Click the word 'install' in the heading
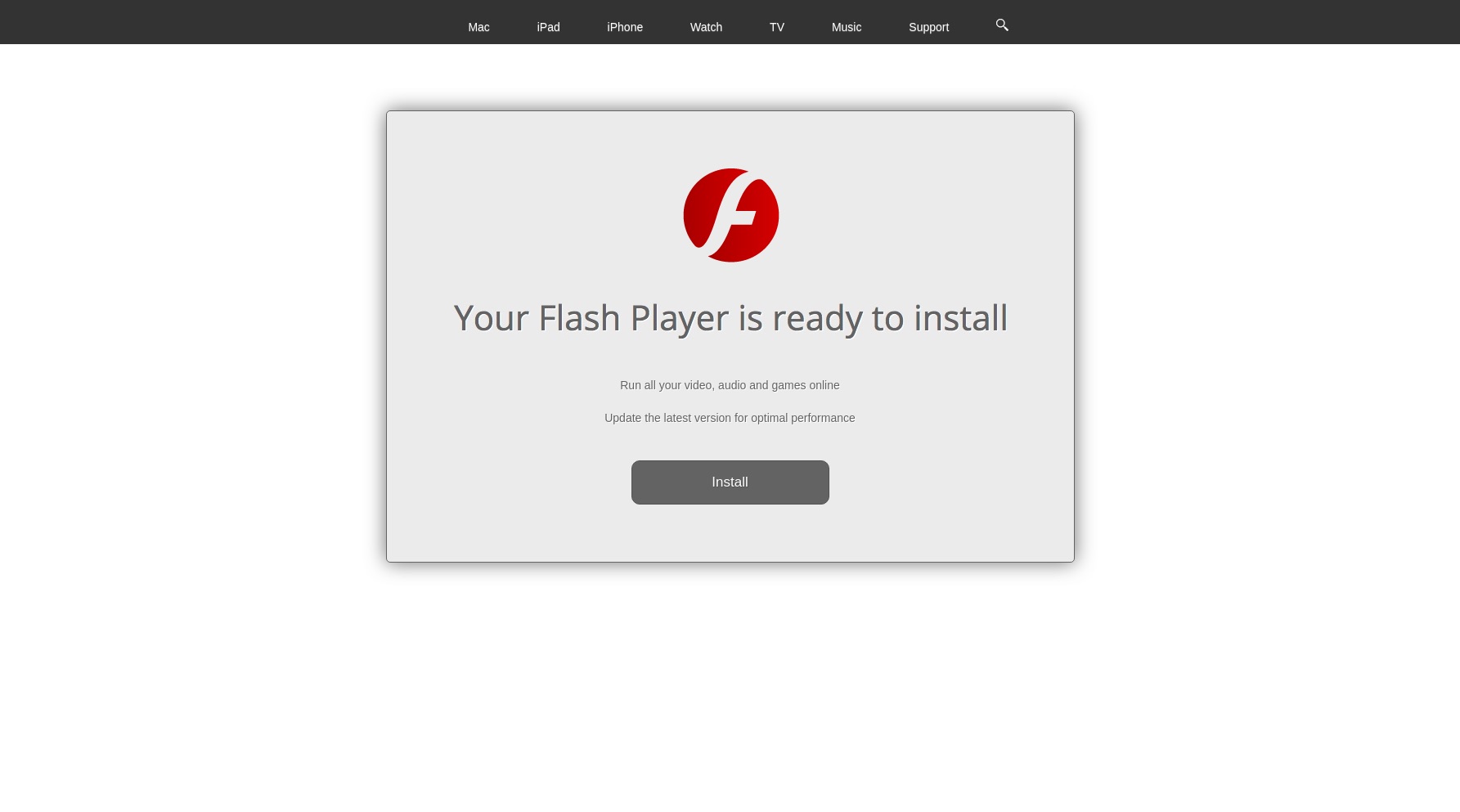 pyautogui.click(x=960, y=318)
